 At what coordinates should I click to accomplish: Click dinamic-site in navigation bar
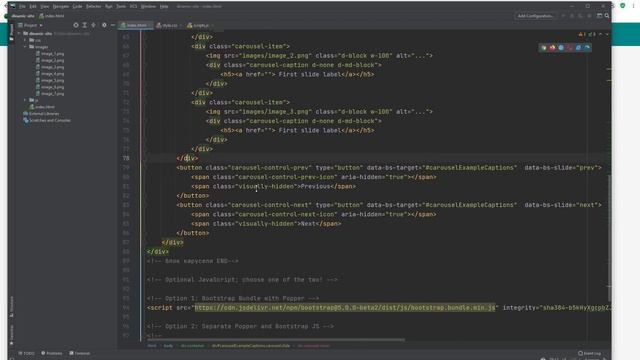pyautogui.click(x=23, y=16)
